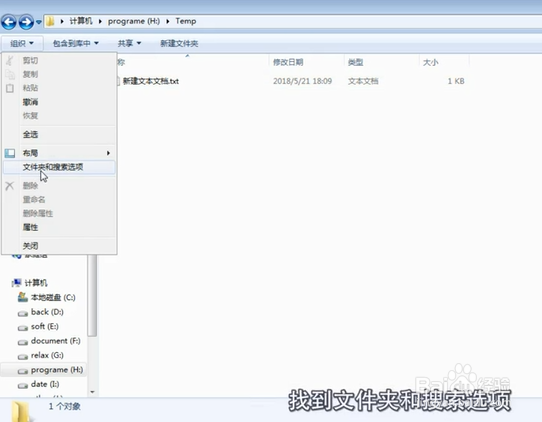542x422 pixels.
Task: Open the 组织 toolbar menu
Action: [22, 44]
